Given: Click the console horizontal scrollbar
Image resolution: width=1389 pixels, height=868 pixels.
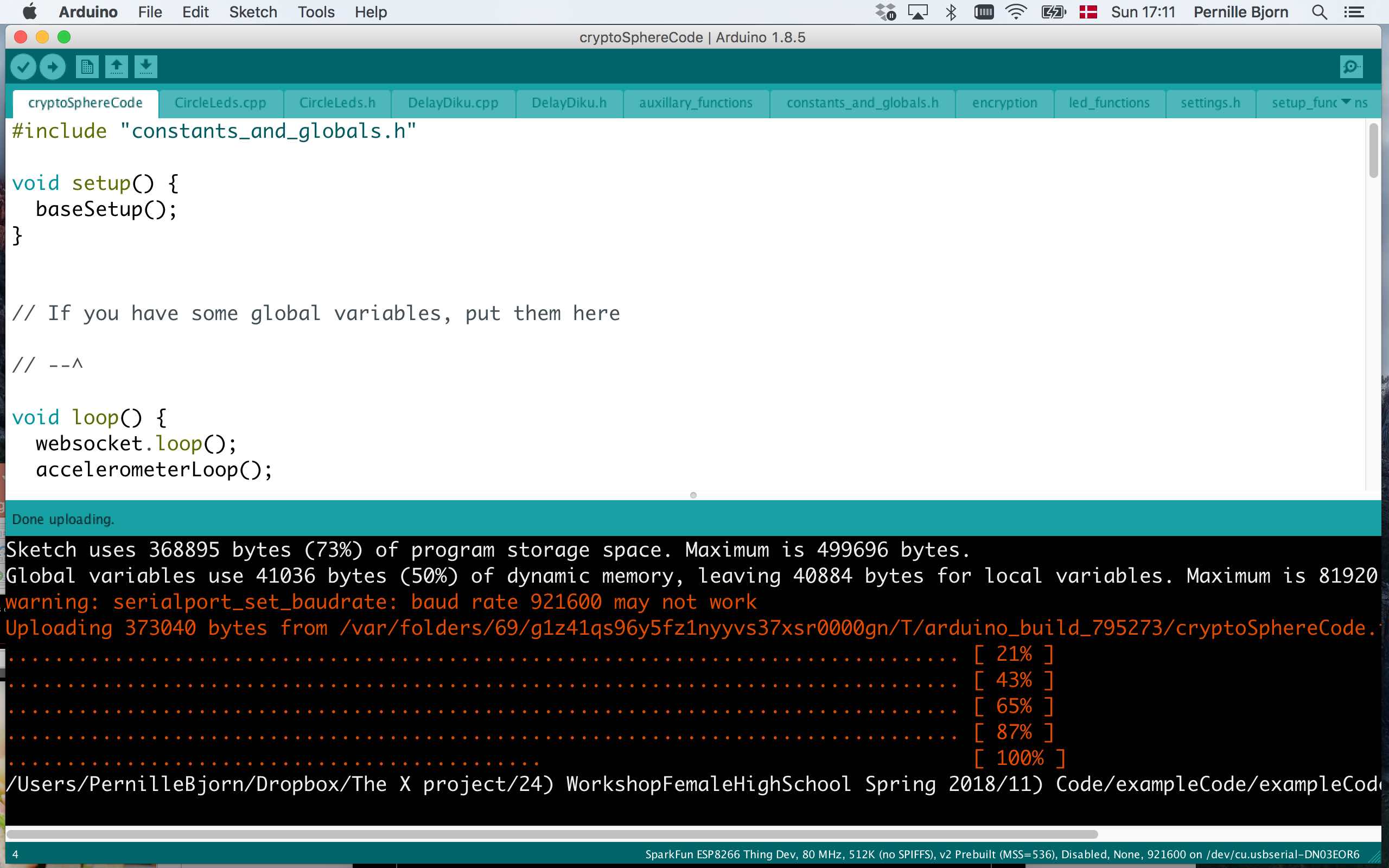Looking at the screenshot, I should (552, 834).
